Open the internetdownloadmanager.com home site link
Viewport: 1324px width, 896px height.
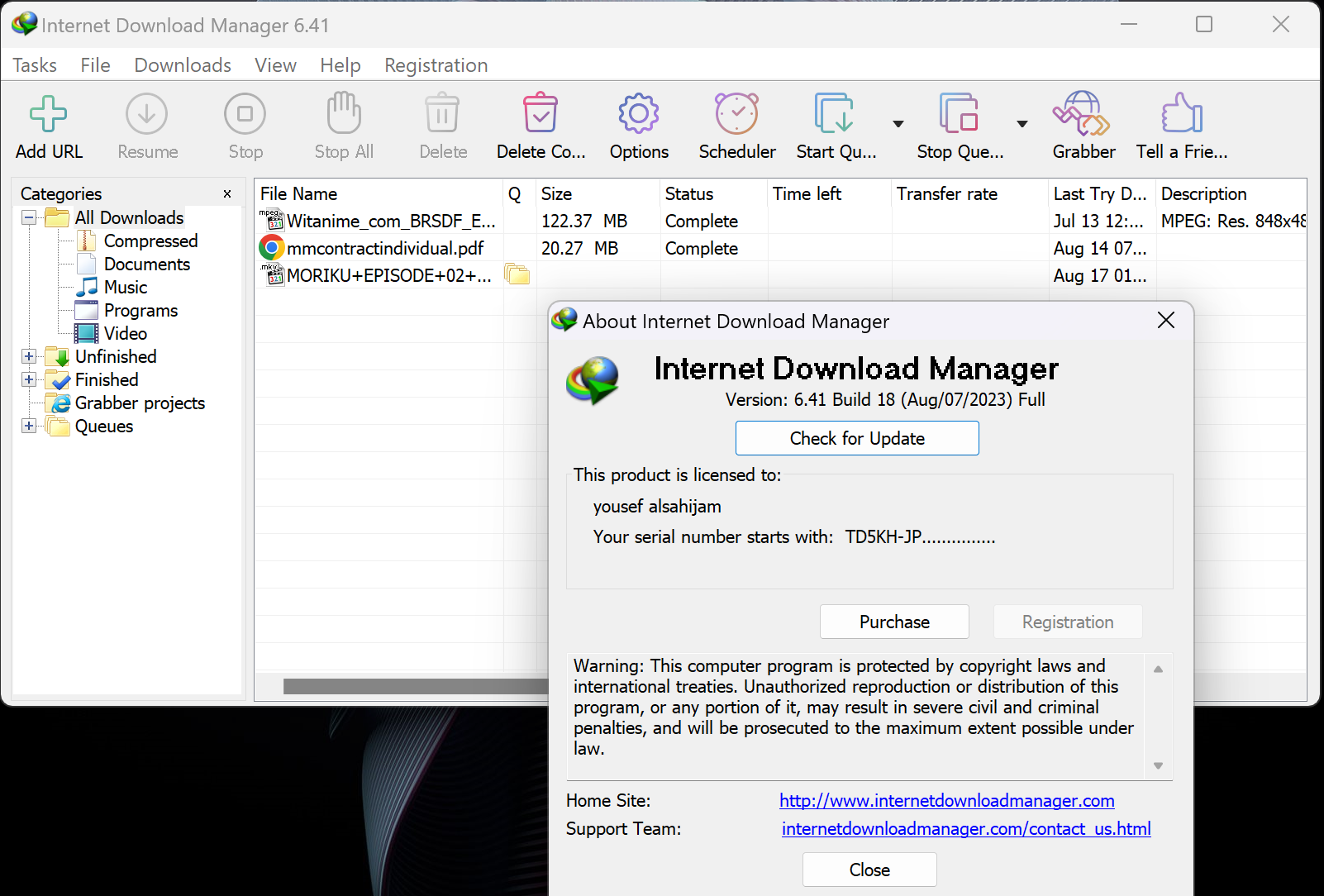[x=946, y=801]
